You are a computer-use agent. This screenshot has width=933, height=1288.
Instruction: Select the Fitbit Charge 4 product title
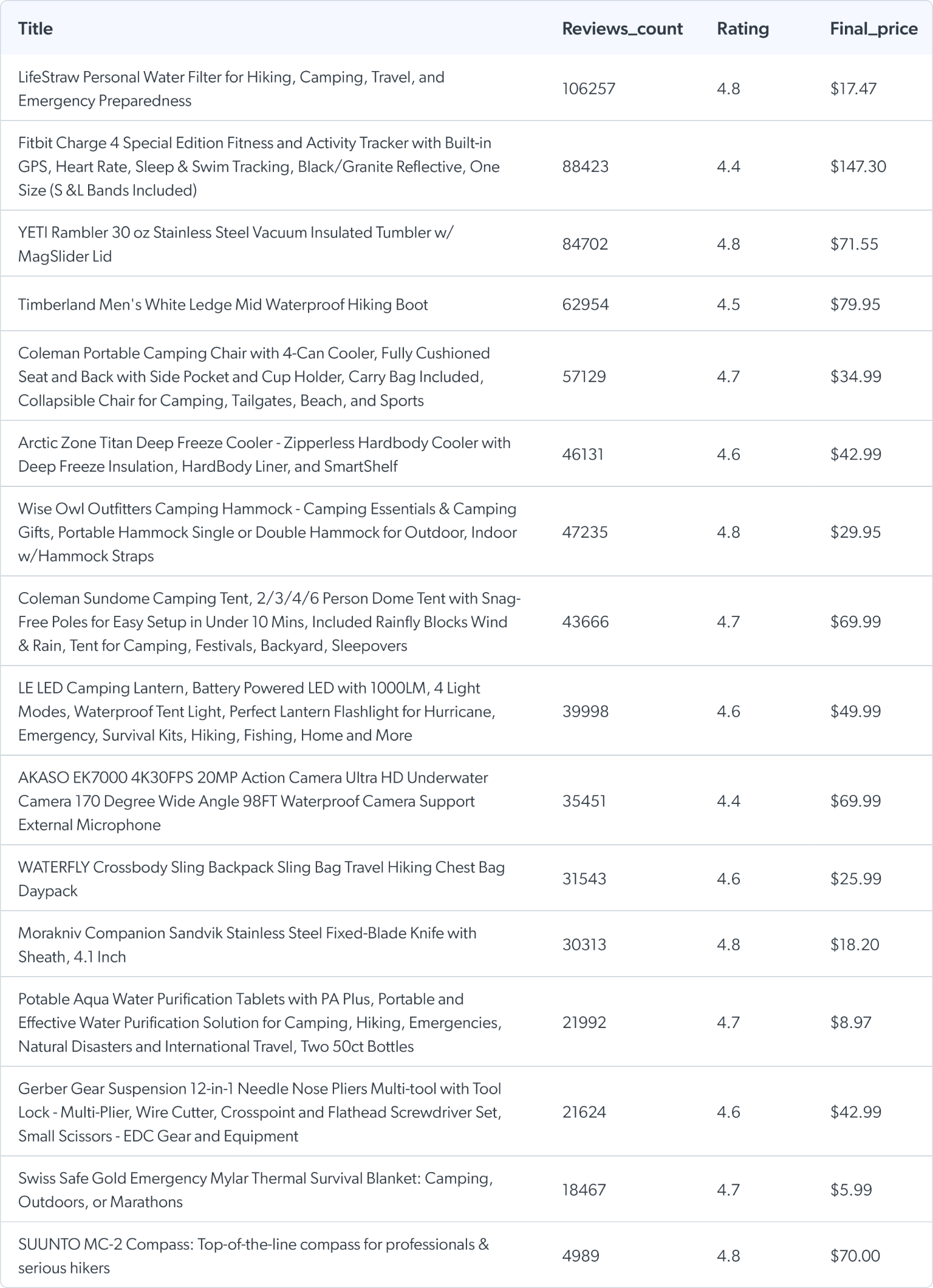coord(258,166)
